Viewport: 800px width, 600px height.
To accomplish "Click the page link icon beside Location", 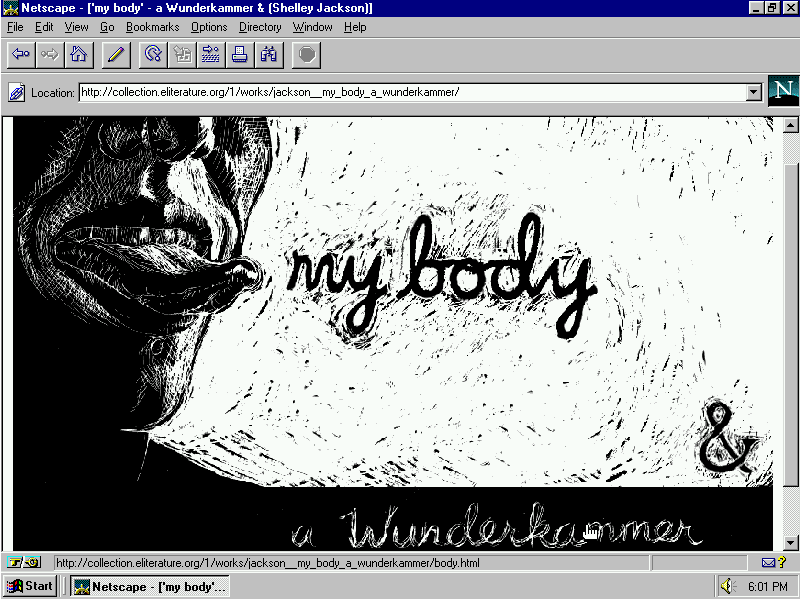I will (16, 93).
